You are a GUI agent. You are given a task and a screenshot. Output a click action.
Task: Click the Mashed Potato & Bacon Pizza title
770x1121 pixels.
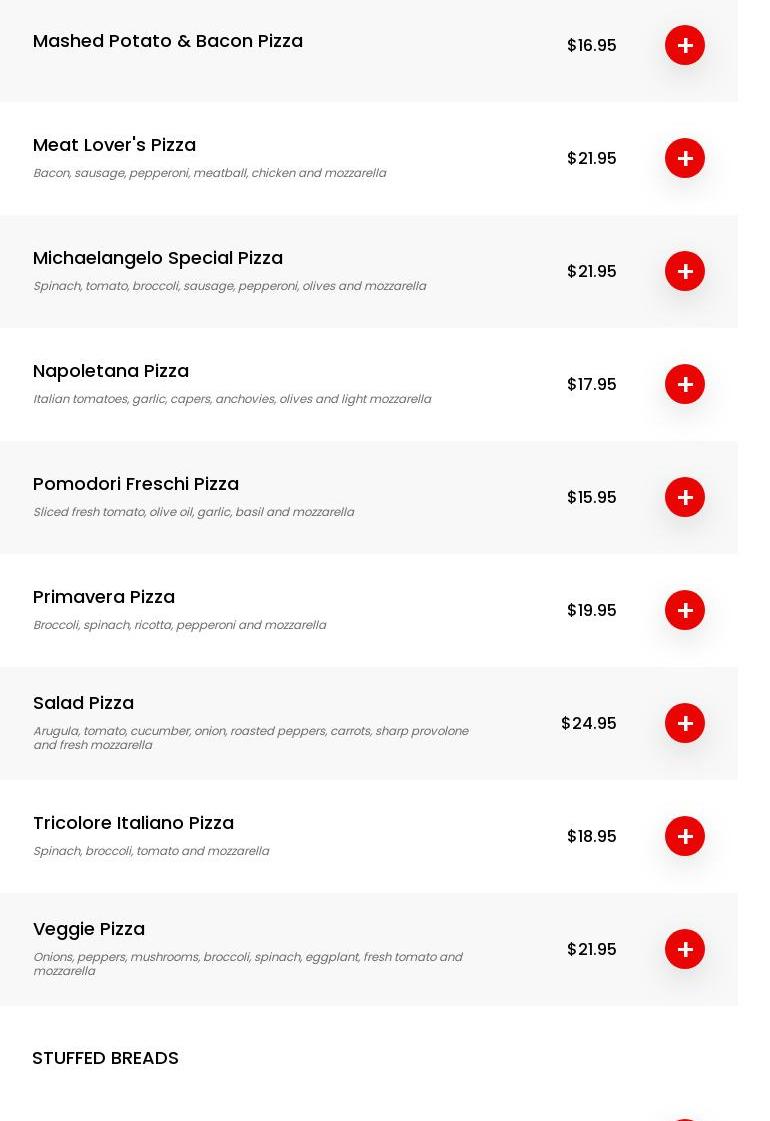168,41
